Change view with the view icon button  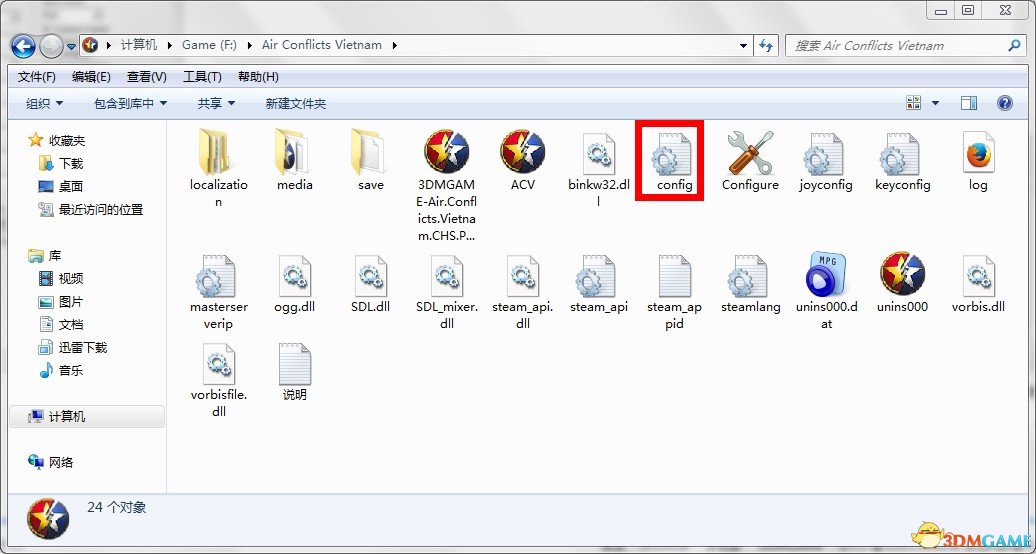tap(914, 103)
